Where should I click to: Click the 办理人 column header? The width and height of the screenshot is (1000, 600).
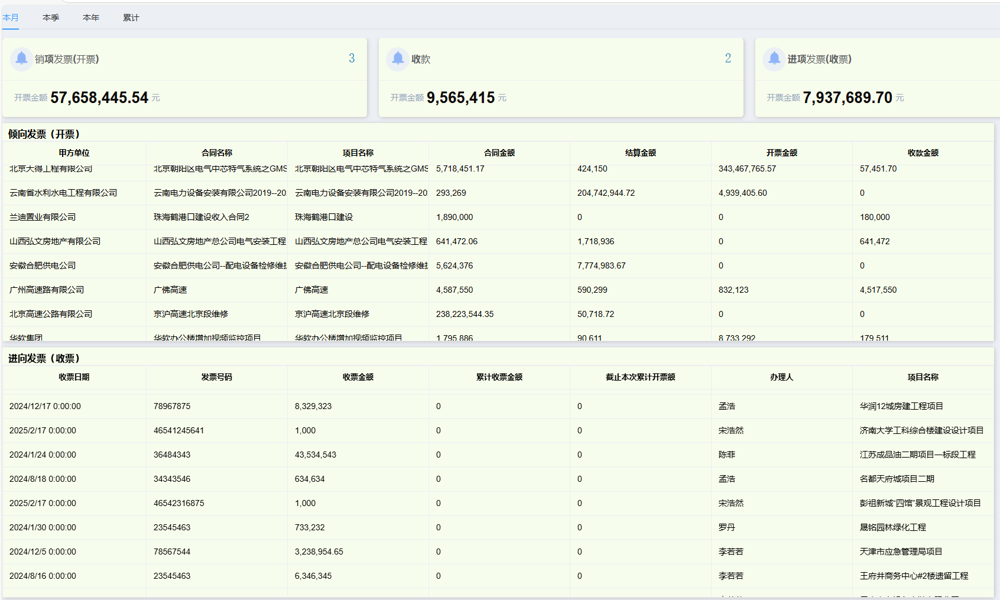(782, 378)
